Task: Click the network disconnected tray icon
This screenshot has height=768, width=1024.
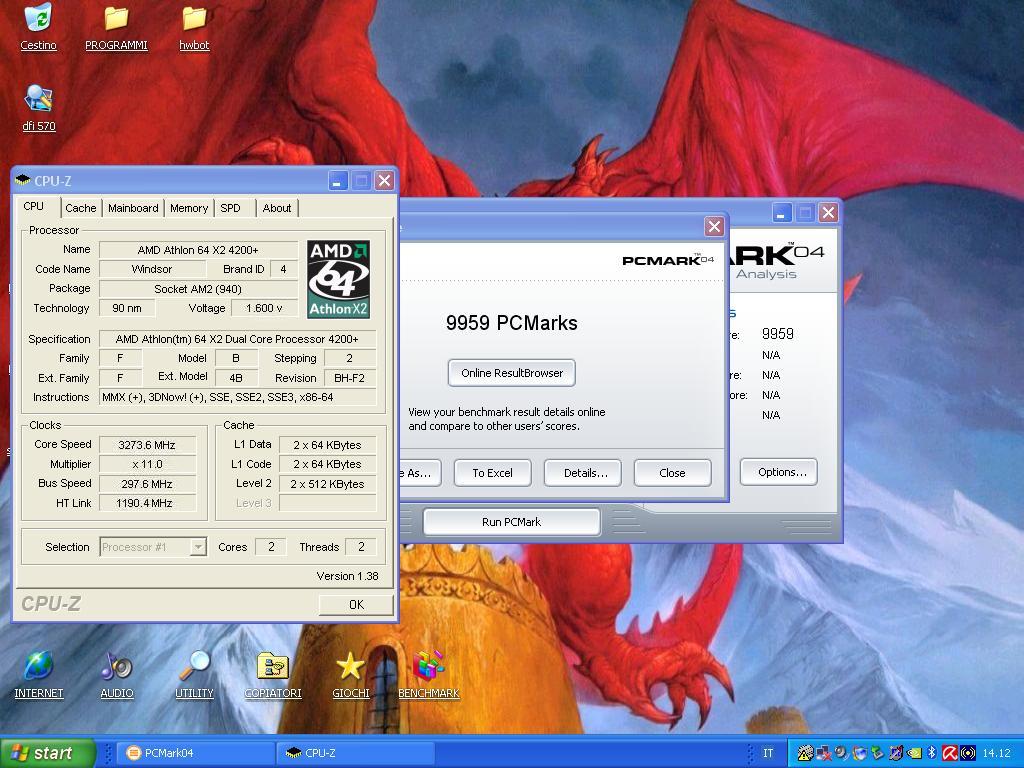Action: (824, 753)
